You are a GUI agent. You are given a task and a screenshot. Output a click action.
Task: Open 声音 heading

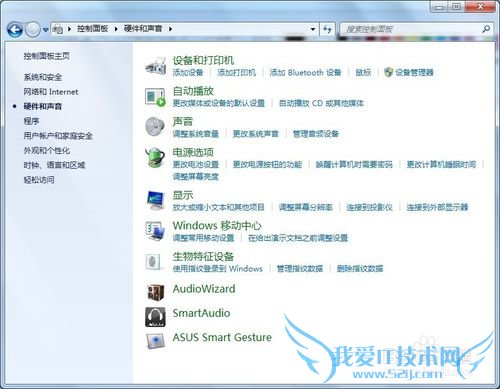[183, 121]
